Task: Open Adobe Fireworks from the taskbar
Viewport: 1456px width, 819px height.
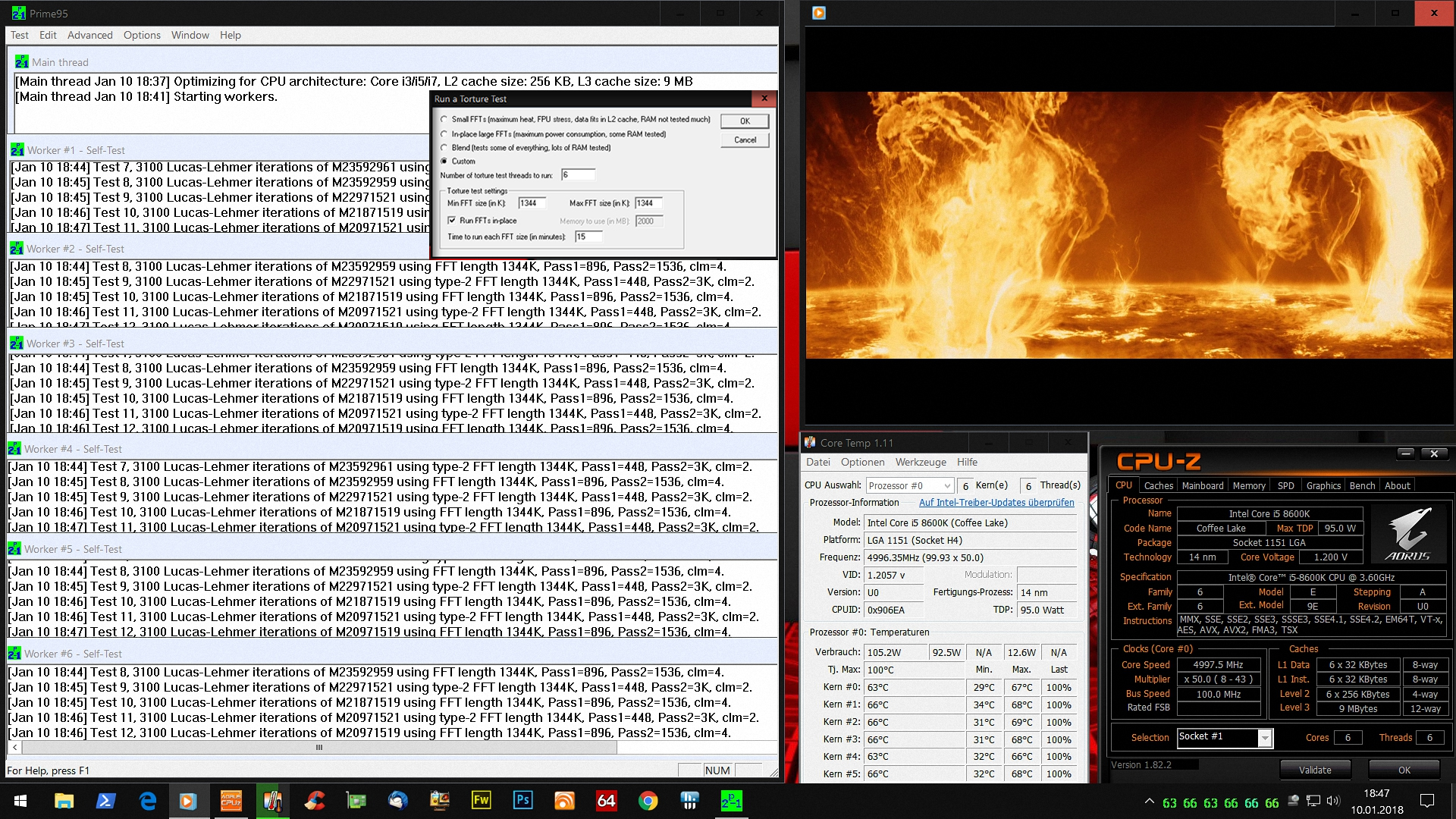Action: click(481, 801)
